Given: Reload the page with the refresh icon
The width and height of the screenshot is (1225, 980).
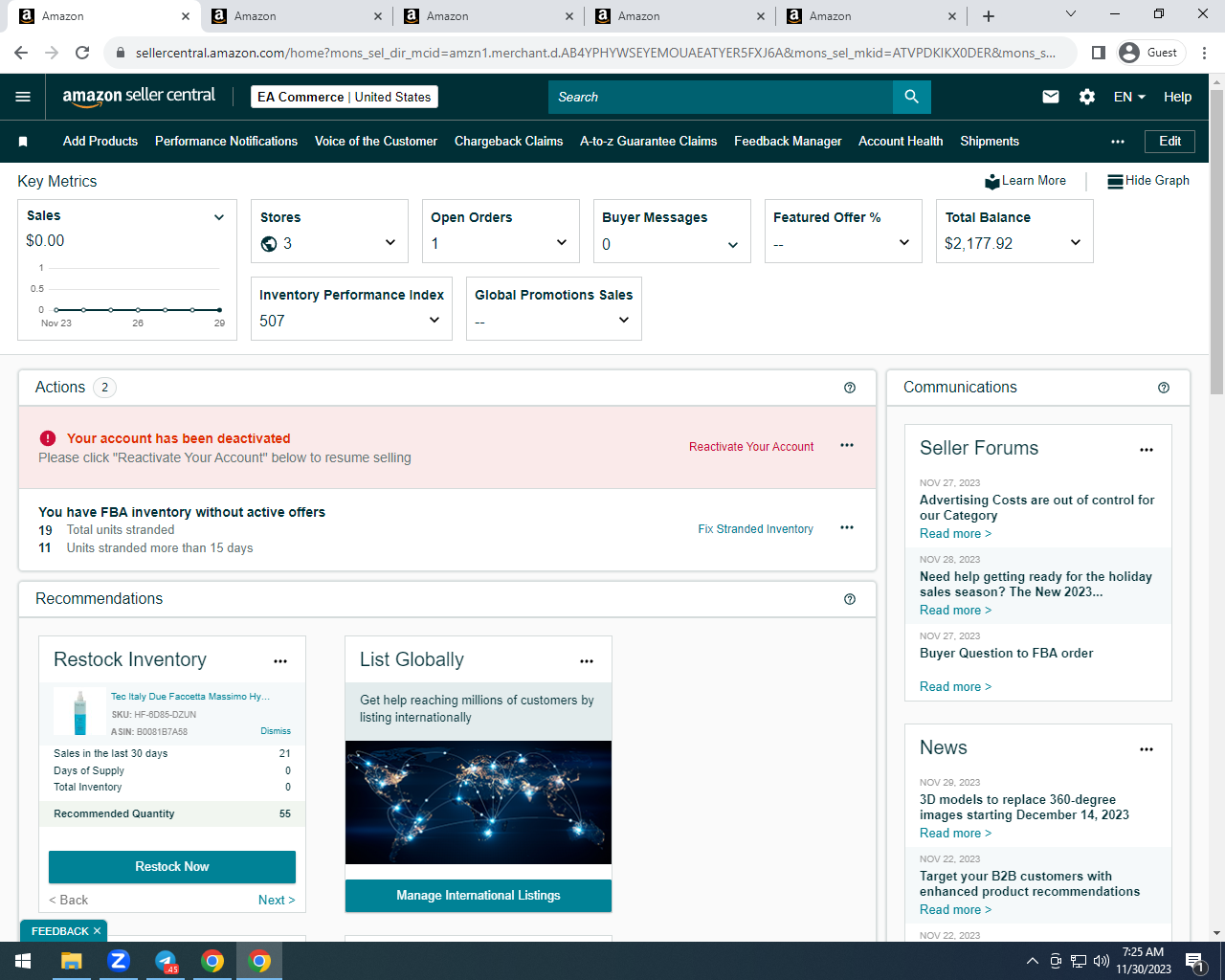Looking at the screenshot, I should [82, 53].
